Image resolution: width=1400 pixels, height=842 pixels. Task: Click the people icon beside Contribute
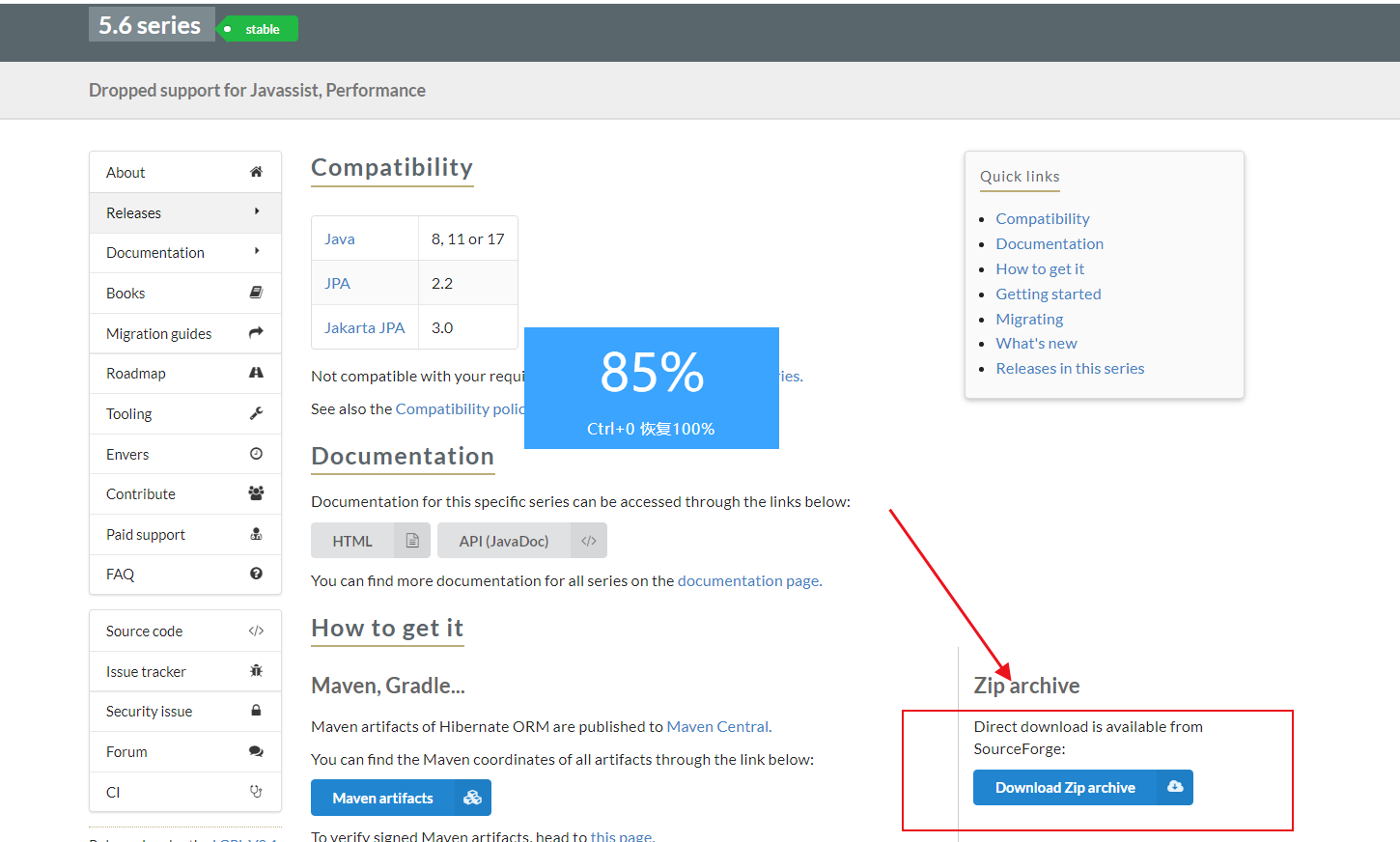pyautogui.click(x=256, y=493)
